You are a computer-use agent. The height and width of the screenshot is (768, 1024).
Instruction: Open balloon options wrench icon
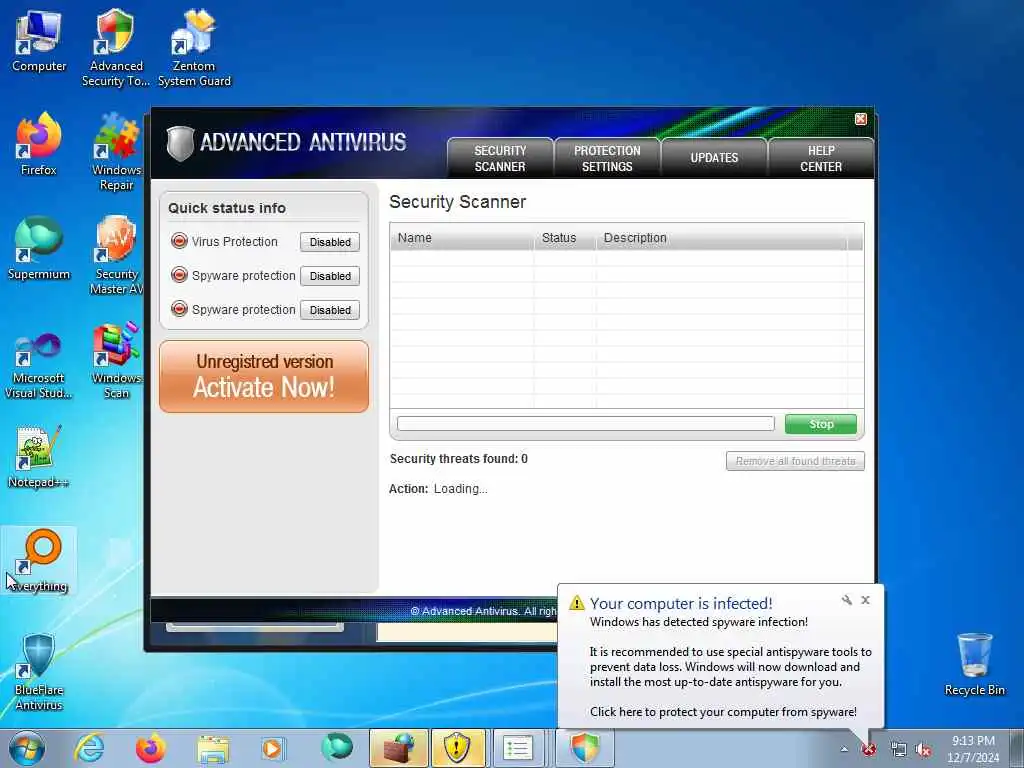coord(847,600)
